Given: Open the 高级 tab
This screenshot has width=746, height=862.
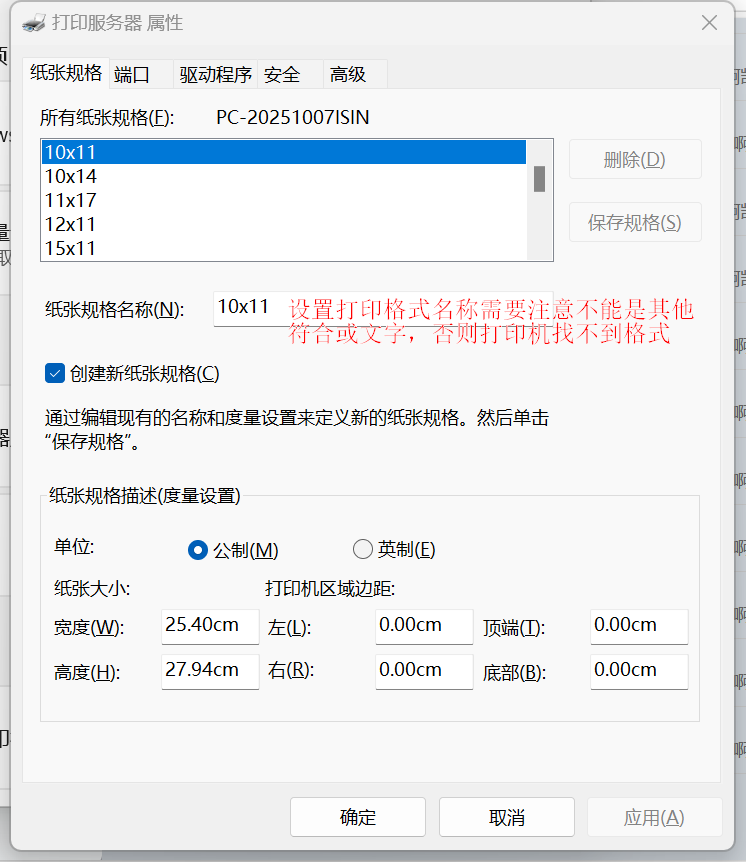Looking at the screenshot, I should tap(355, 74).
